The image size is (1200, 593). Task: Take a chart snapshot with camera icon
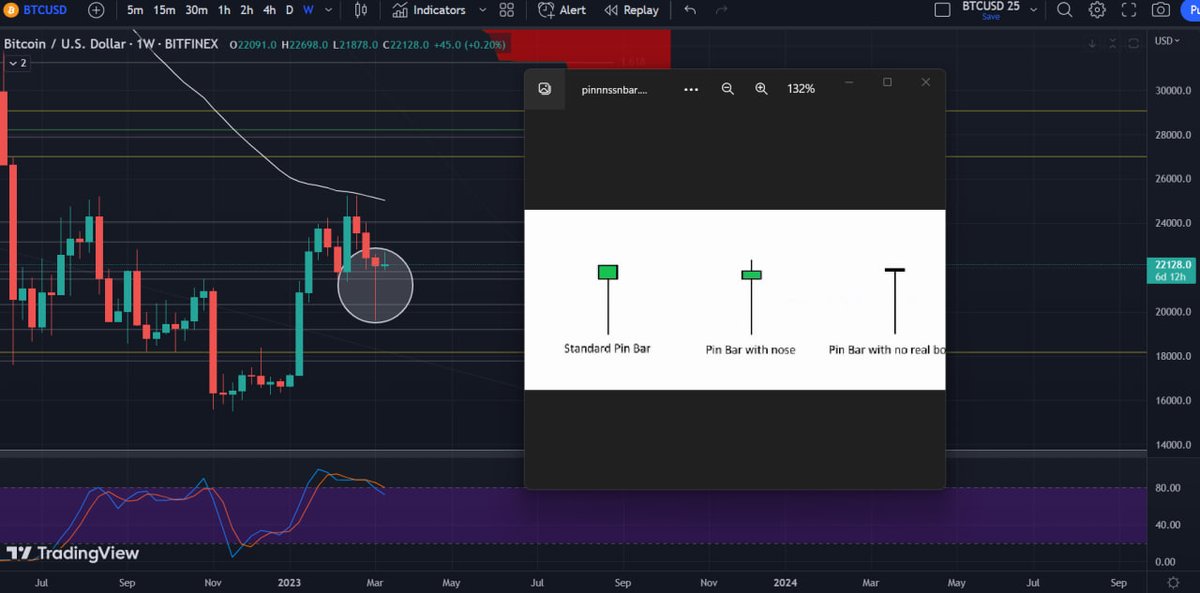click(x=1161, y=10)
